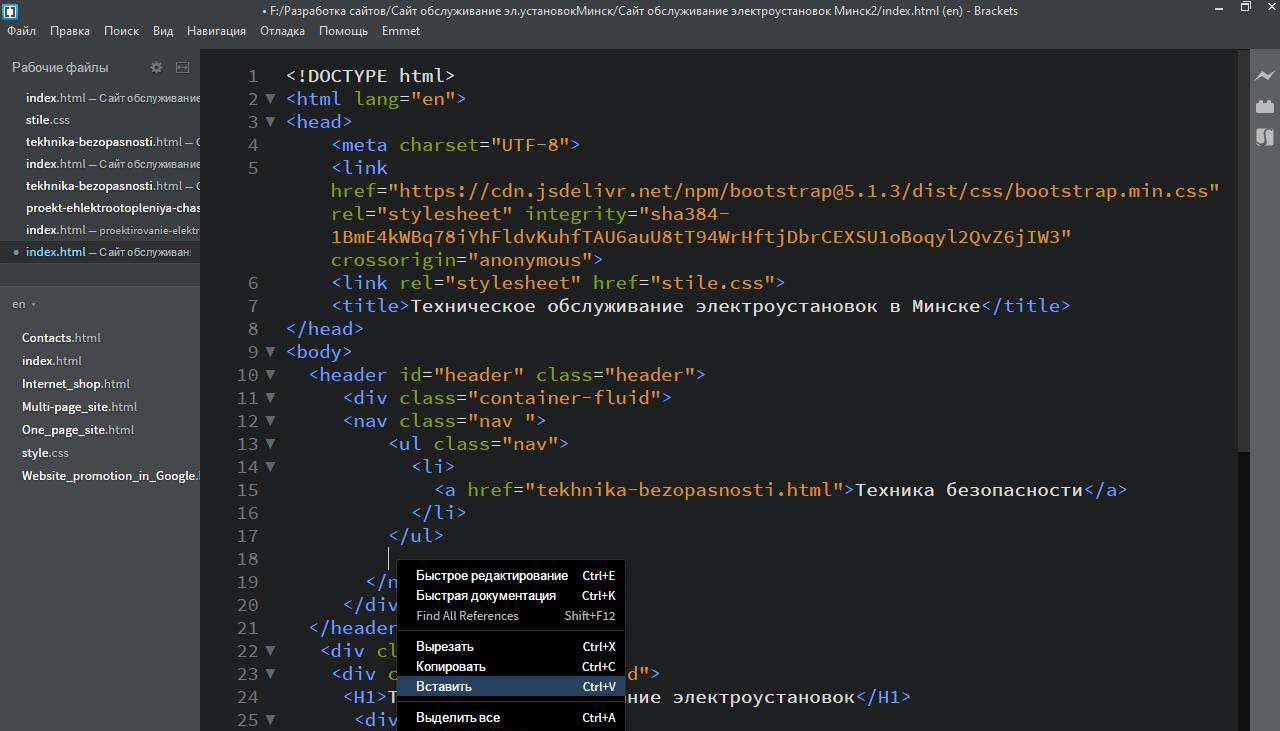Click Быстрое редактирование in the context menu

pos(491,576)
